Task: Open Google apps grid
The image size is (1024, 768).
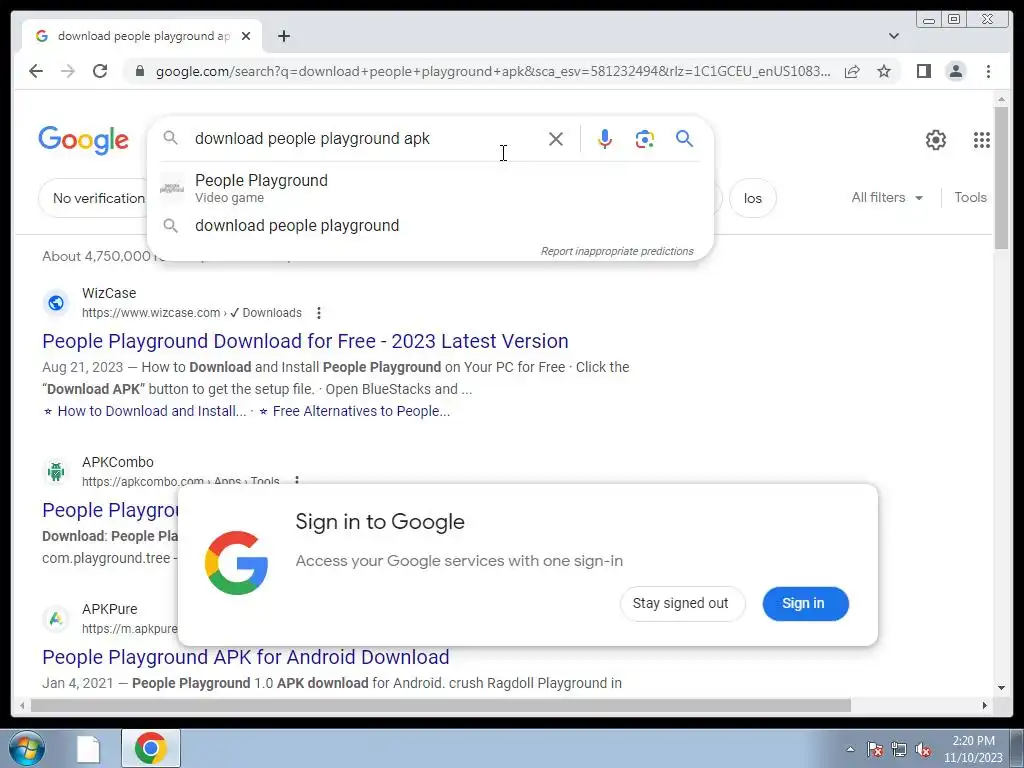Action: pyautogui.click(x=982, y=140)
